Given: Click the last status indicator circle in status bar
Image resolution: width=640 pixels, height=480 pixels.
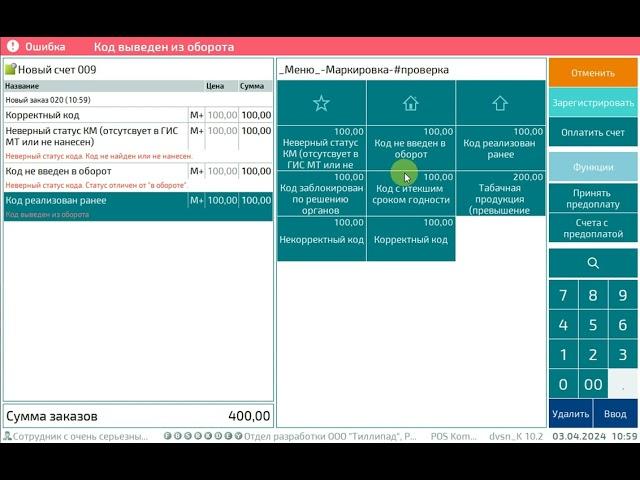Looking at the screenshot, I should point(238,436).
